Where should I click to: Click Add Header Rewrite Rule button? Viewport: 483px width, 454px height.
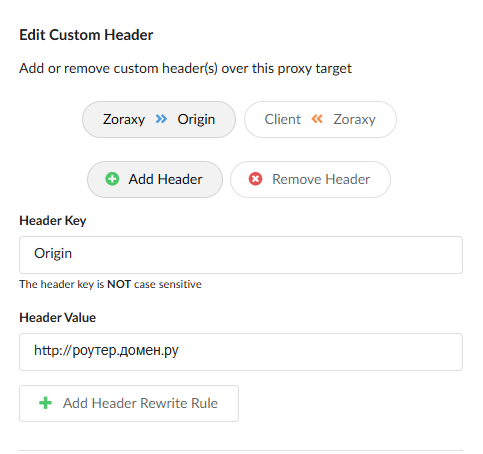pos(129,403)
